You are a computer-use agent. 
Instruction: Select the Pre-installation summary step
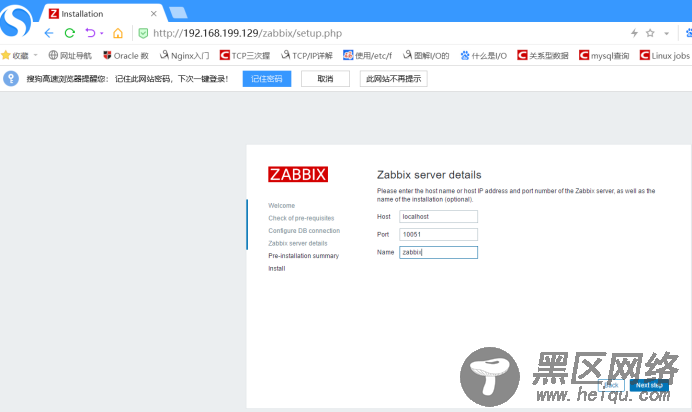(304, 256)
